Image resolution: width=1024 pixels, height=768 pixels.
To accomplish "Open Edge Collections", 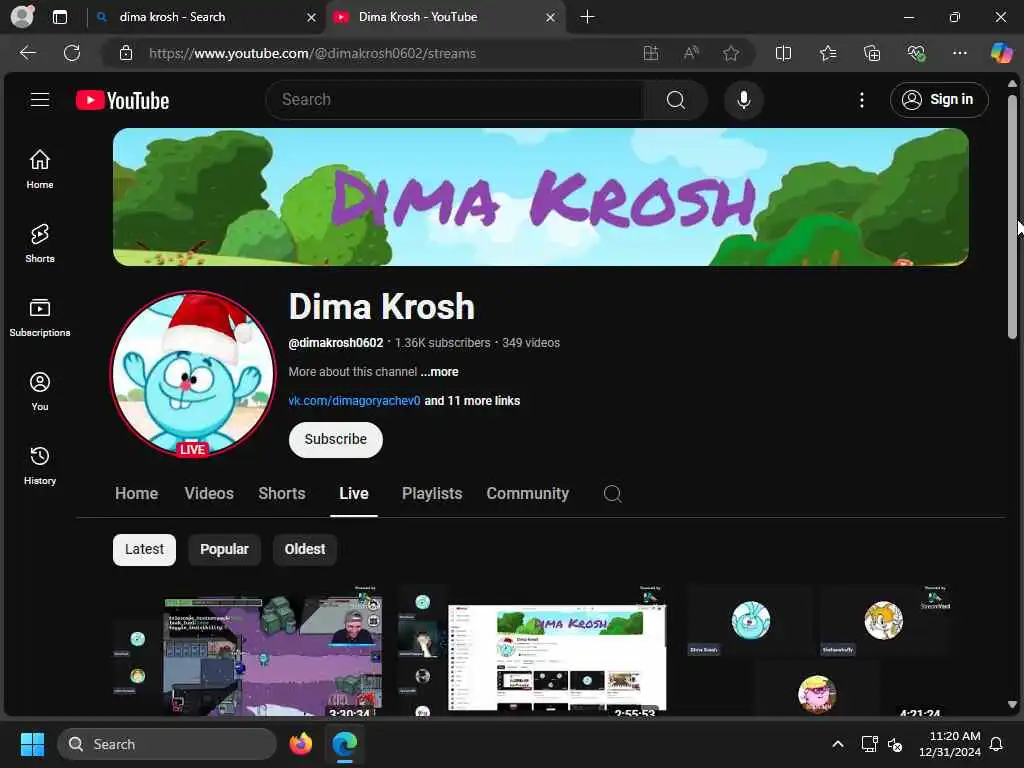I will 872,53.
